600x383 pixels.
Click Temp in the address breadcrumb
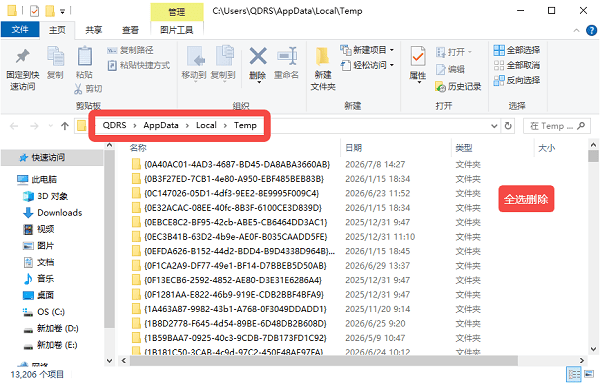(245, 125)
